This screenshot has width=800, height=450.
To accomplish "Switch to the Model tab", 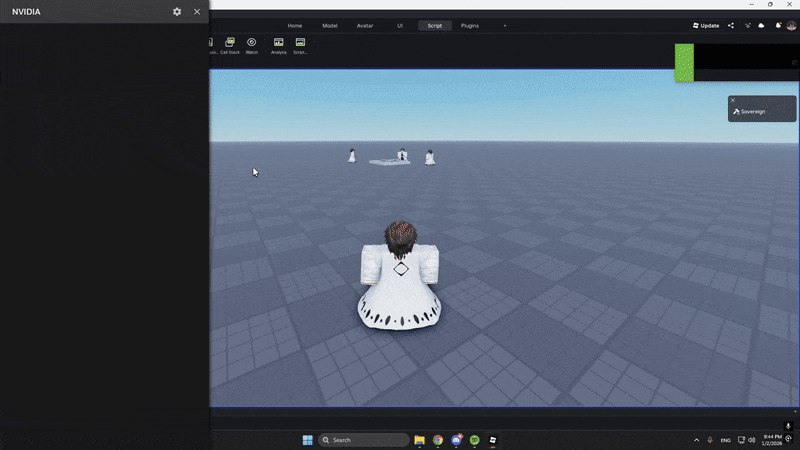I will pos(330,25).
